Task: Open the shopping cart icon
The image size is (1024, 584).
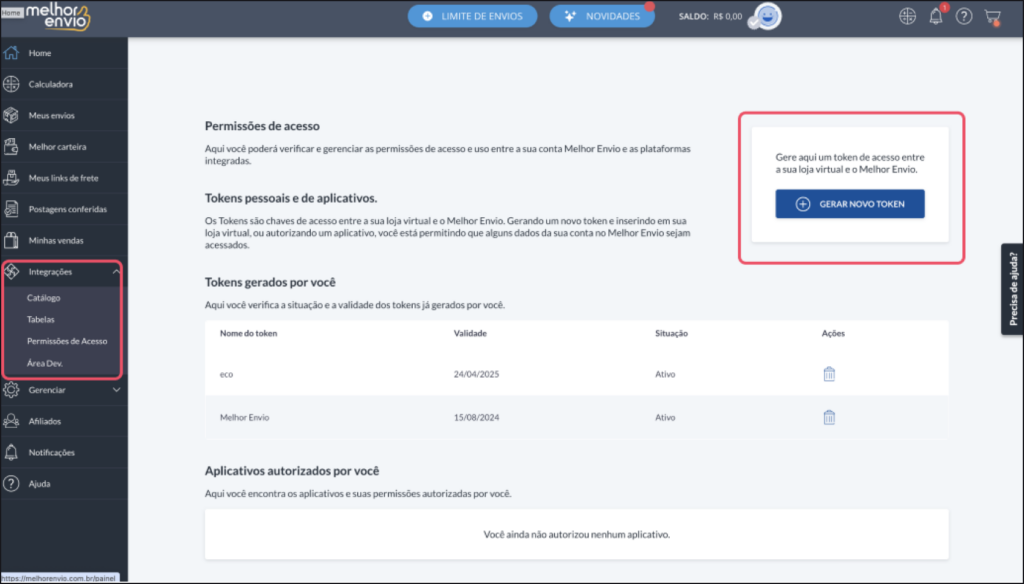Action: (992, 16)
